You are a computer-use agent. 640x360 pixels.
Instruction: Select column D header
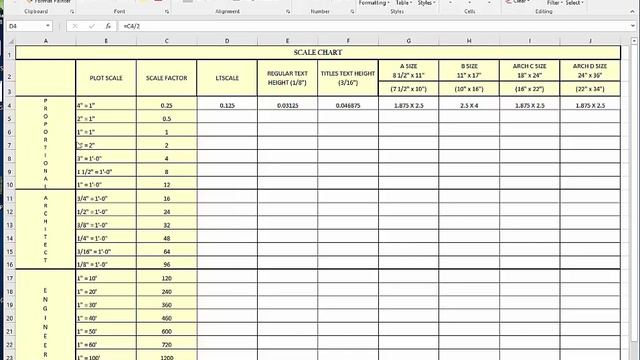click(227, 41)
